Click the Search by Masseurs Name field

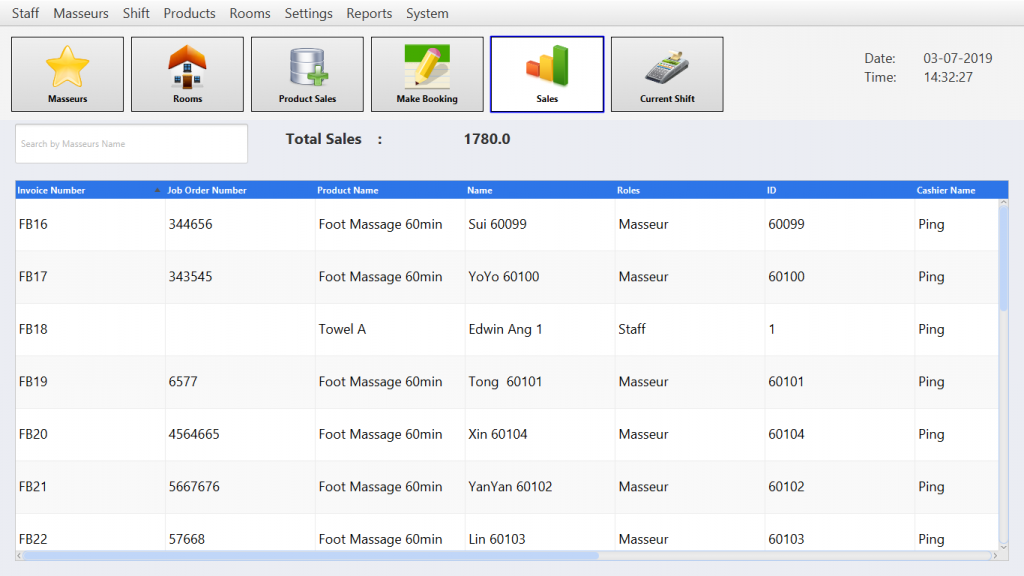[x=131, y=144]
